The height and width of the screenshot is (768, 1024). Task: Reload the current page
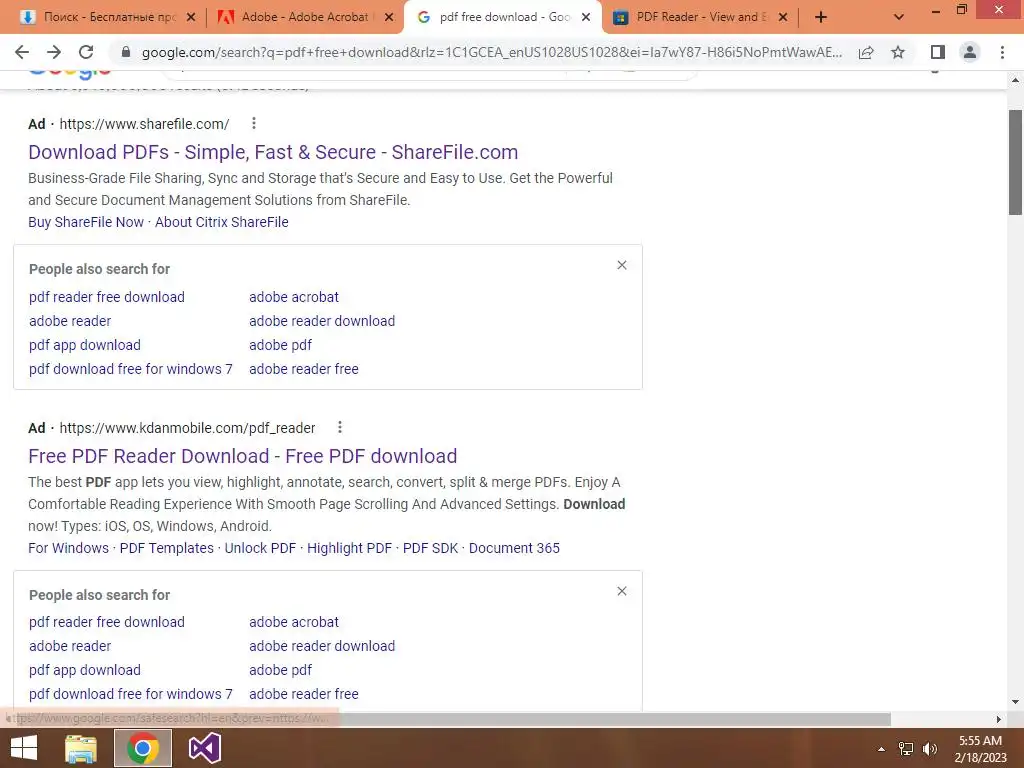pos(86,52)
